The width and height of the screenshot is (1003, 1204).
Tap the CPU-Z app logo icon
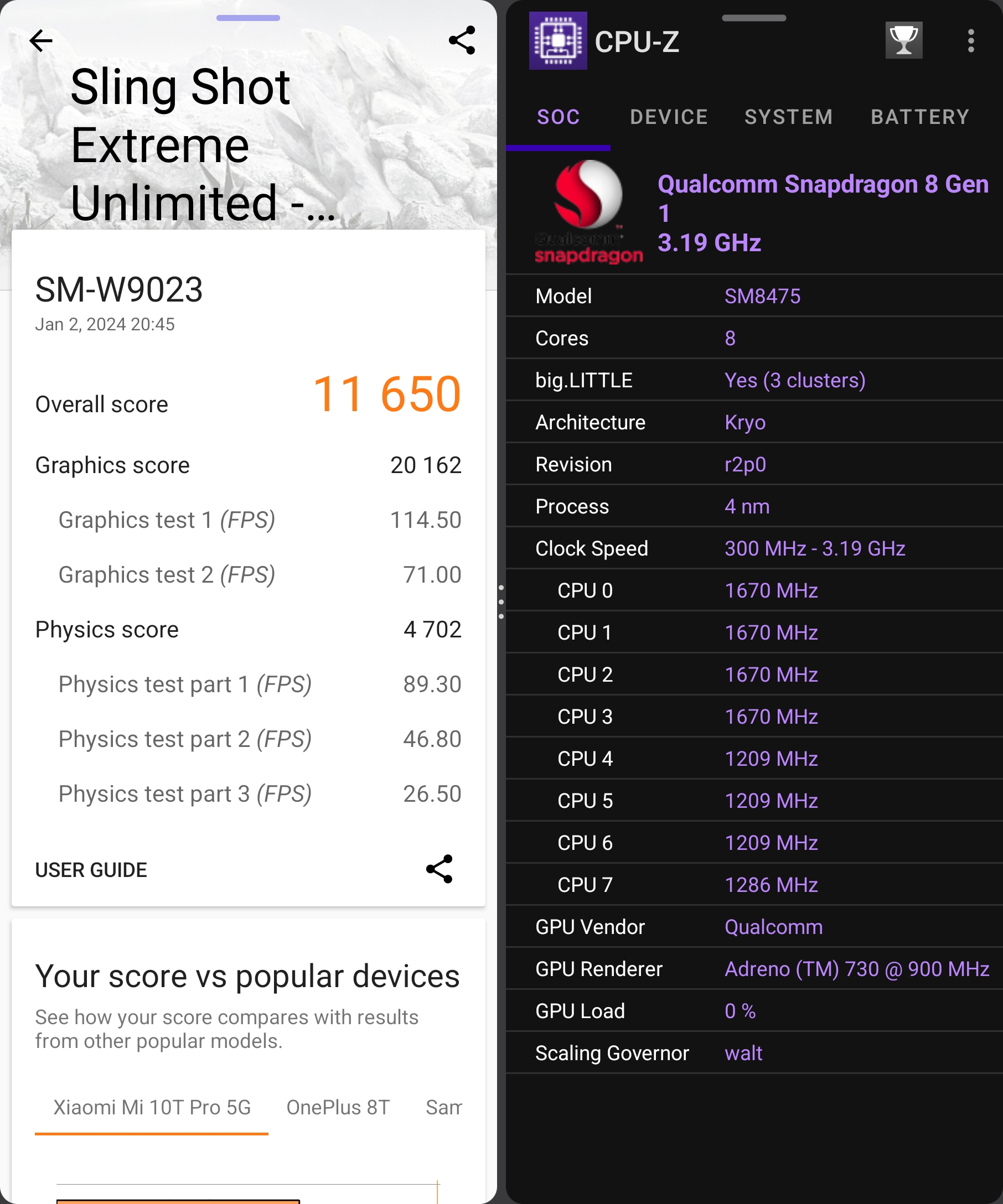point(558,41)
